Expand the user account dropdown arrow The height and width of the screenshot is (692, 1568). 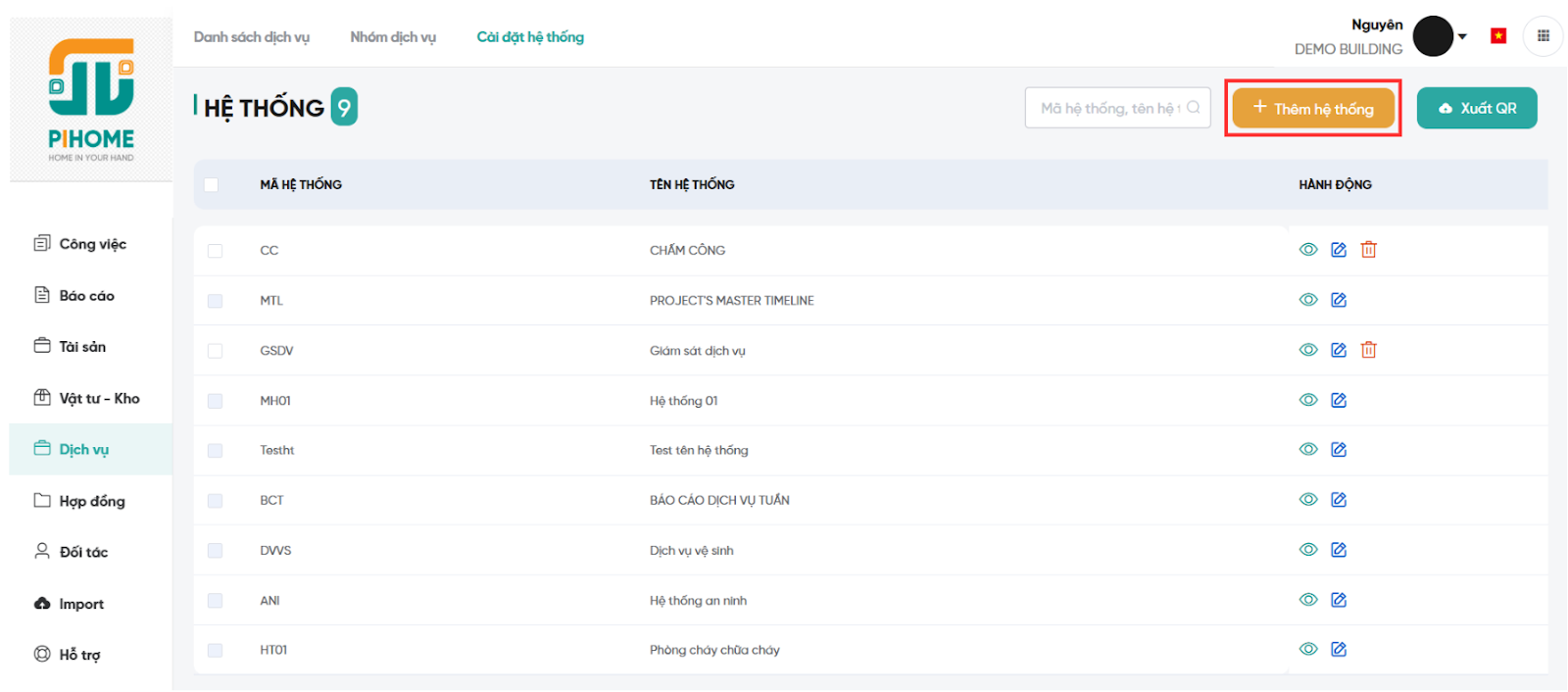[1462, 37]
